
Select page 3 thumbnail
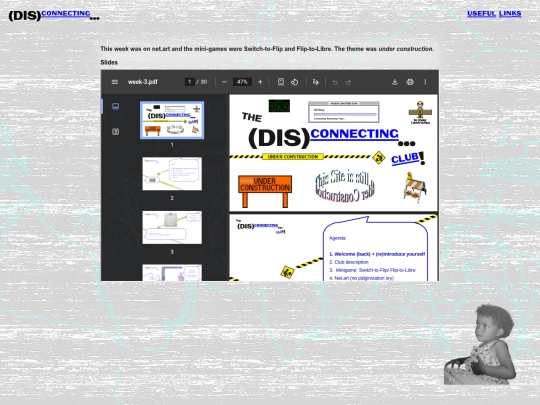tap(172, 227)
